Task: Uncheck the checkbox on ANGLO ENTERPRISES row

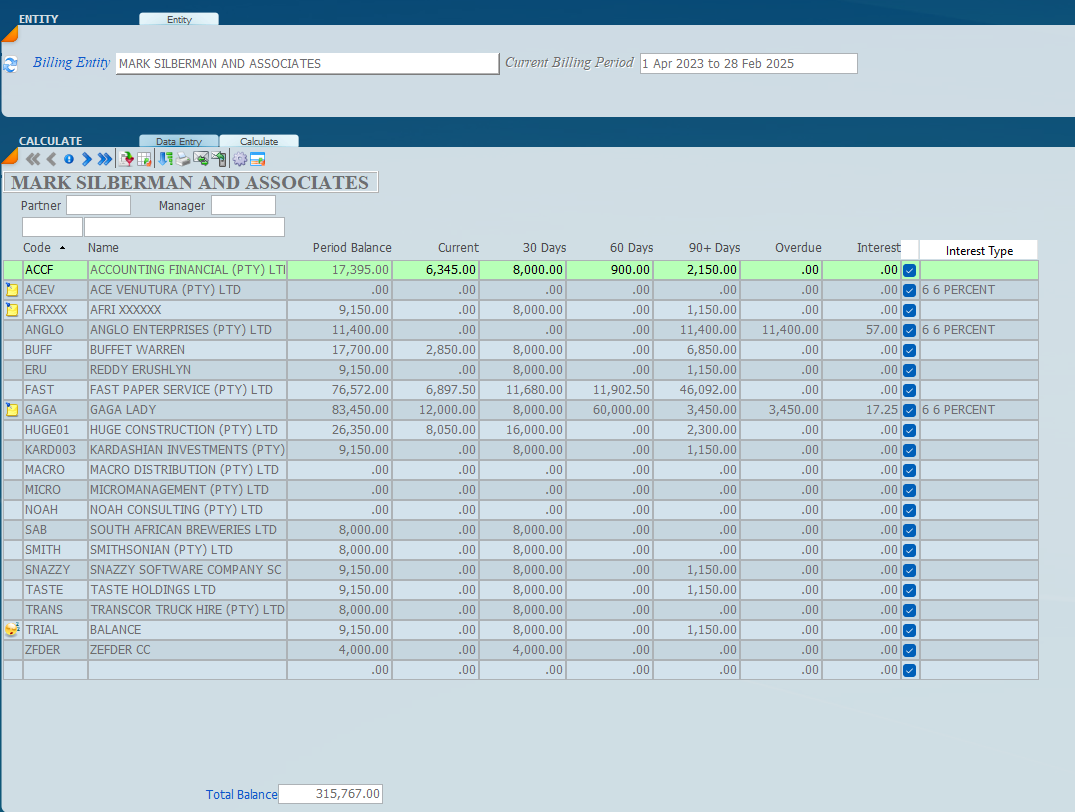Action: click(x=909, y=330)
